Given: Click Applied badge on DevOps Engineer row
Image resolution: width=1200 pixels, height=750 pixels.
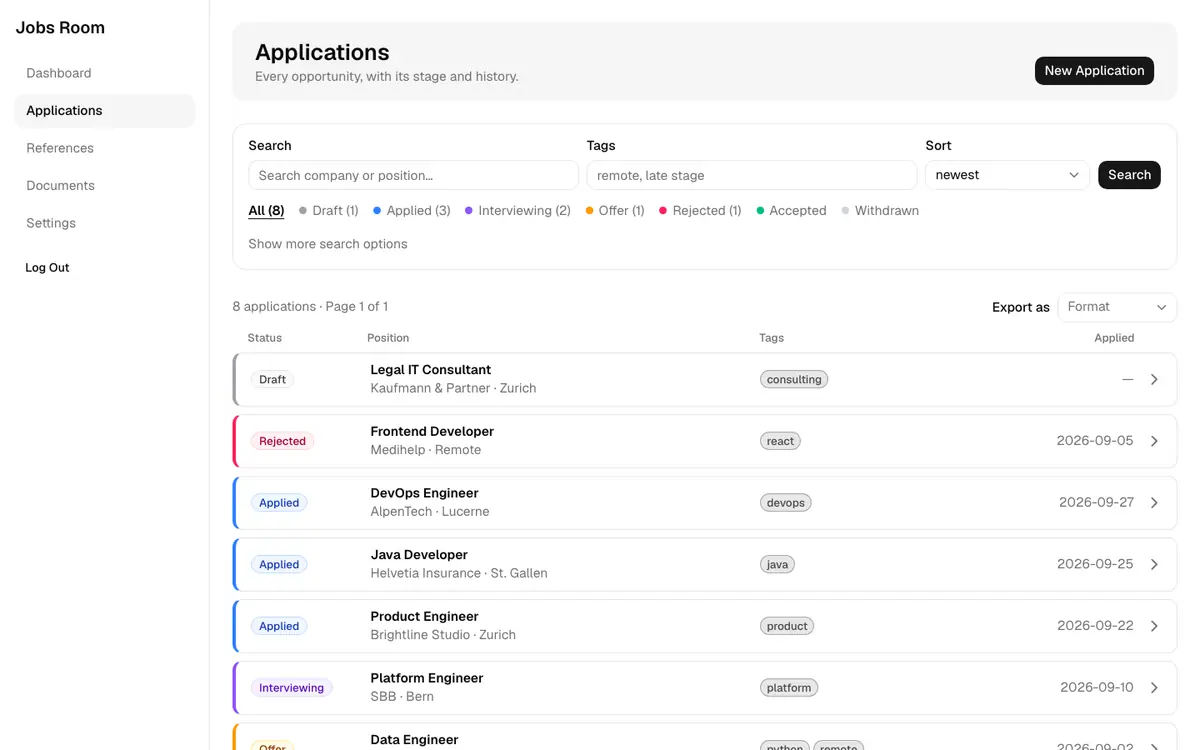Looking at the screenshot, I should 279,503.
